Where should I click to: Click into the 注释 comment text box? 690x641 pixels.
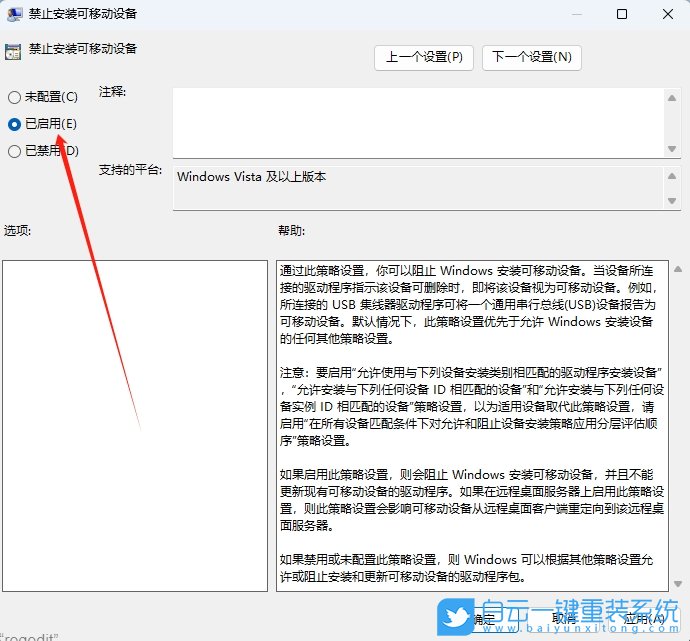[x=418, y=122]
